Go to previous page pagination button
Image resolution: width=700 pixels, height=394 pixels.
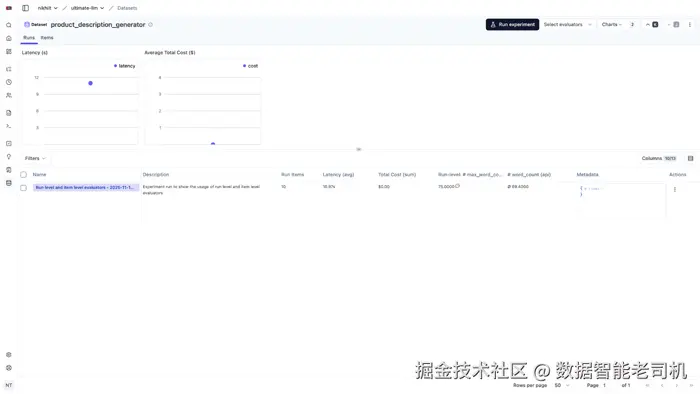(x=662, y=385)
